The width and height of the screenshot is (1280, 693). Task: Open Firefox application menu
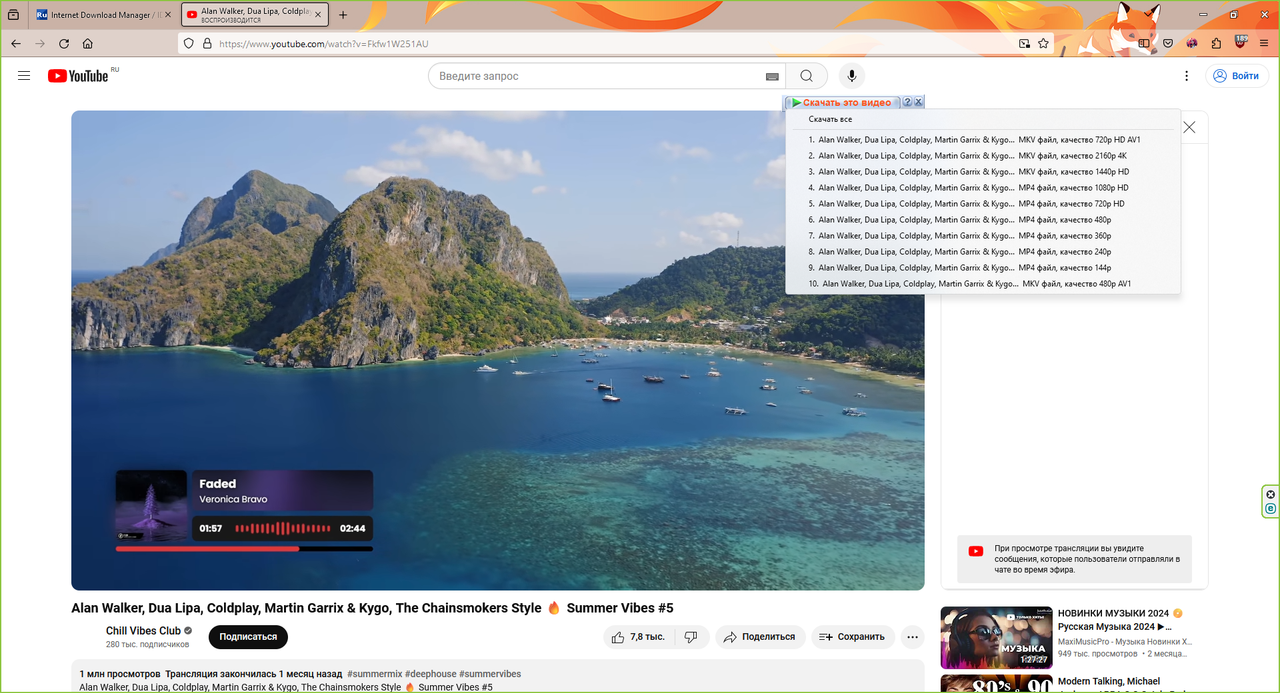click(x=1265, y=44)
